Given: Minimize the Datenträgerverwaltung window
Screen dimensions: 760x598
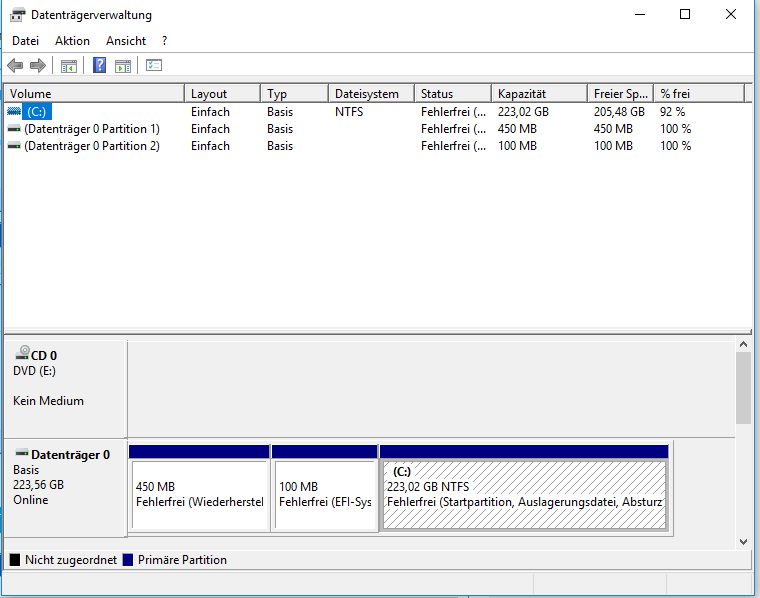Looking at the screenshot, I should coord(640,15).
